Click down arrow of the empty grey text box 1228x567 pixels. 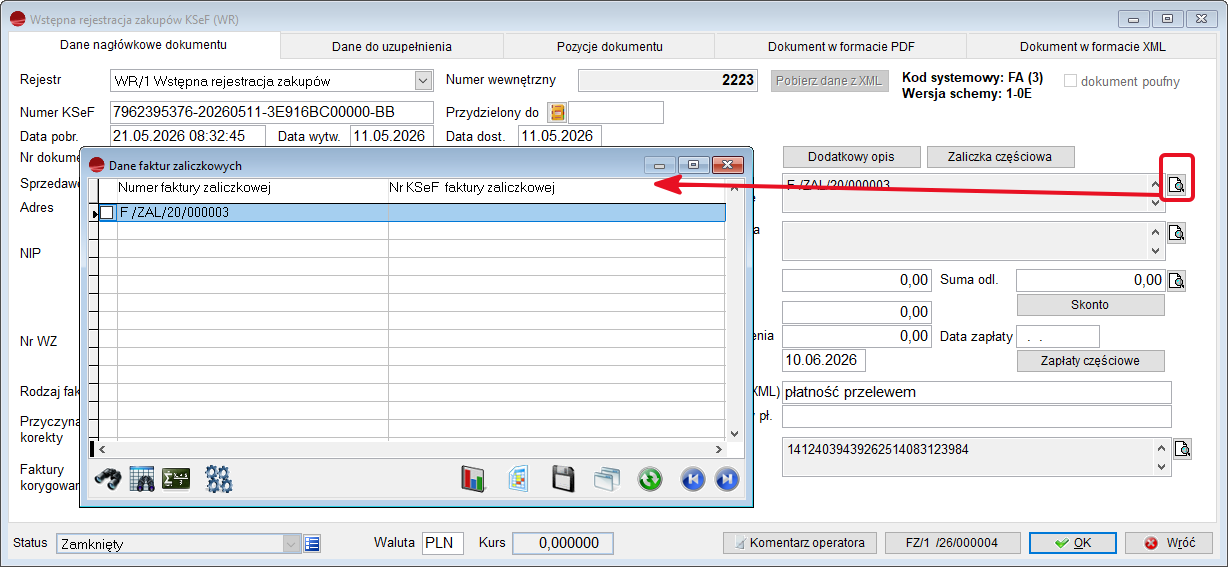click(x=1158, y=252)
